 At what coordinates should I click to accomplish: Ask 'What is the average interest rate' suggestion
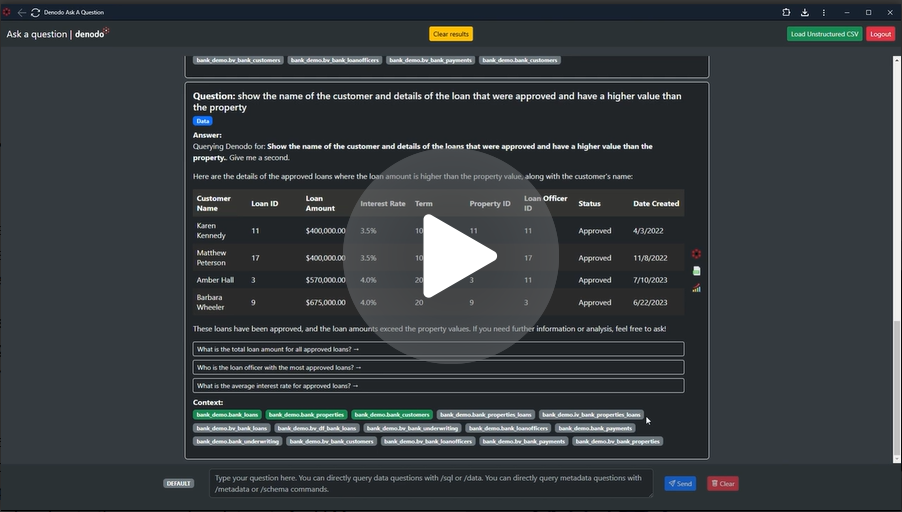click(x=438, y=386)
